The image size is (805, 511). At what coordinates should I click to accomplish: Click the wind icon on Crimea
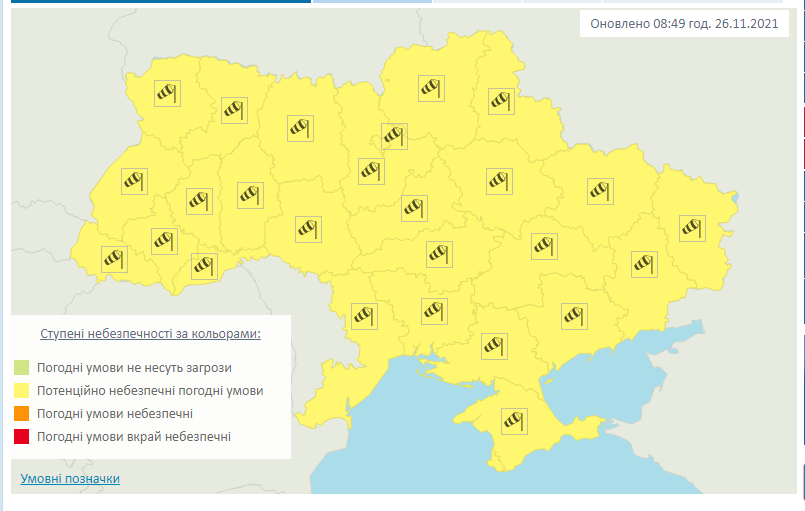pyautogui.click(x=514, y=422)
